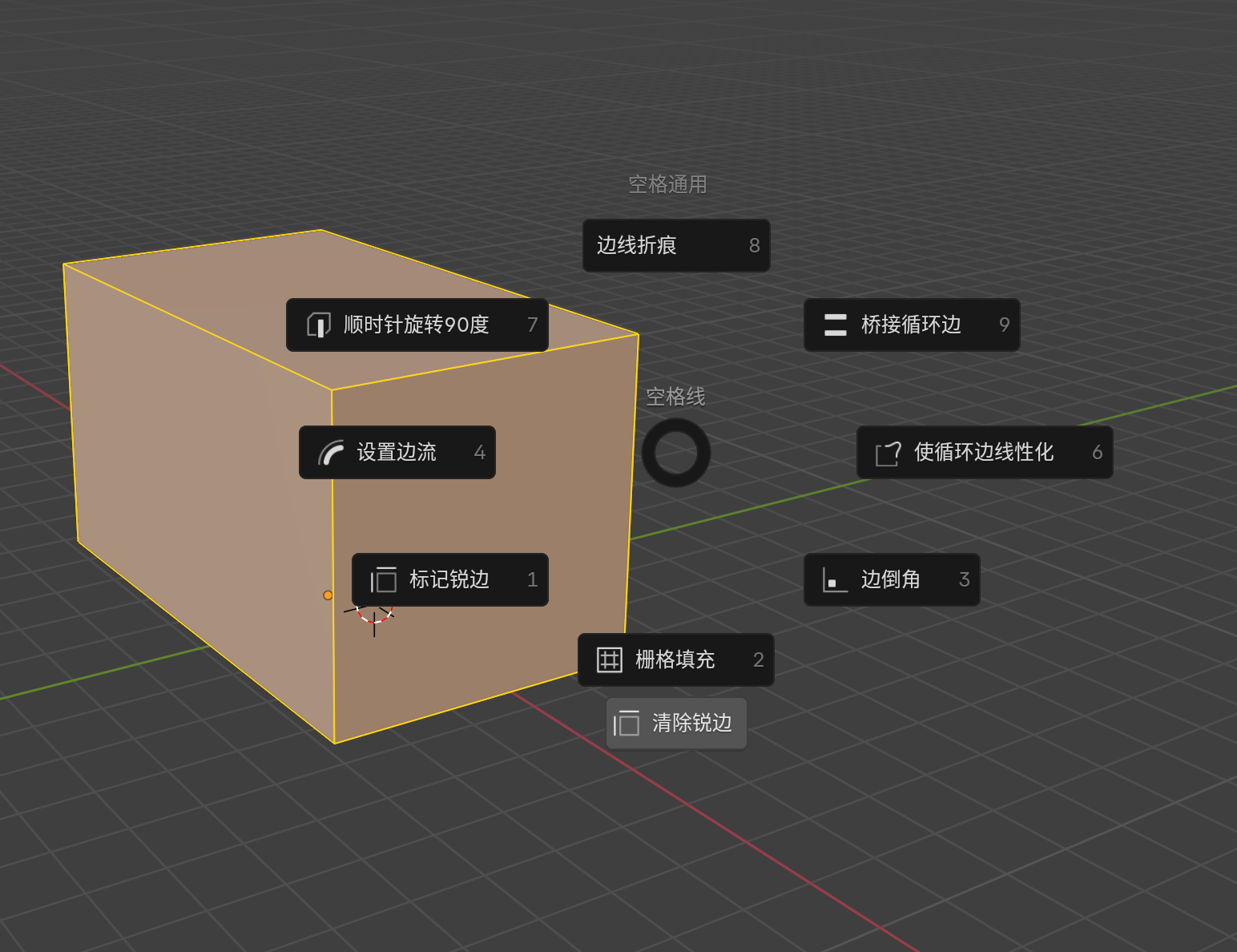1237x952 pixels.
Task: Click the 栅格填充 grid icon
Action: pos(609,660)
